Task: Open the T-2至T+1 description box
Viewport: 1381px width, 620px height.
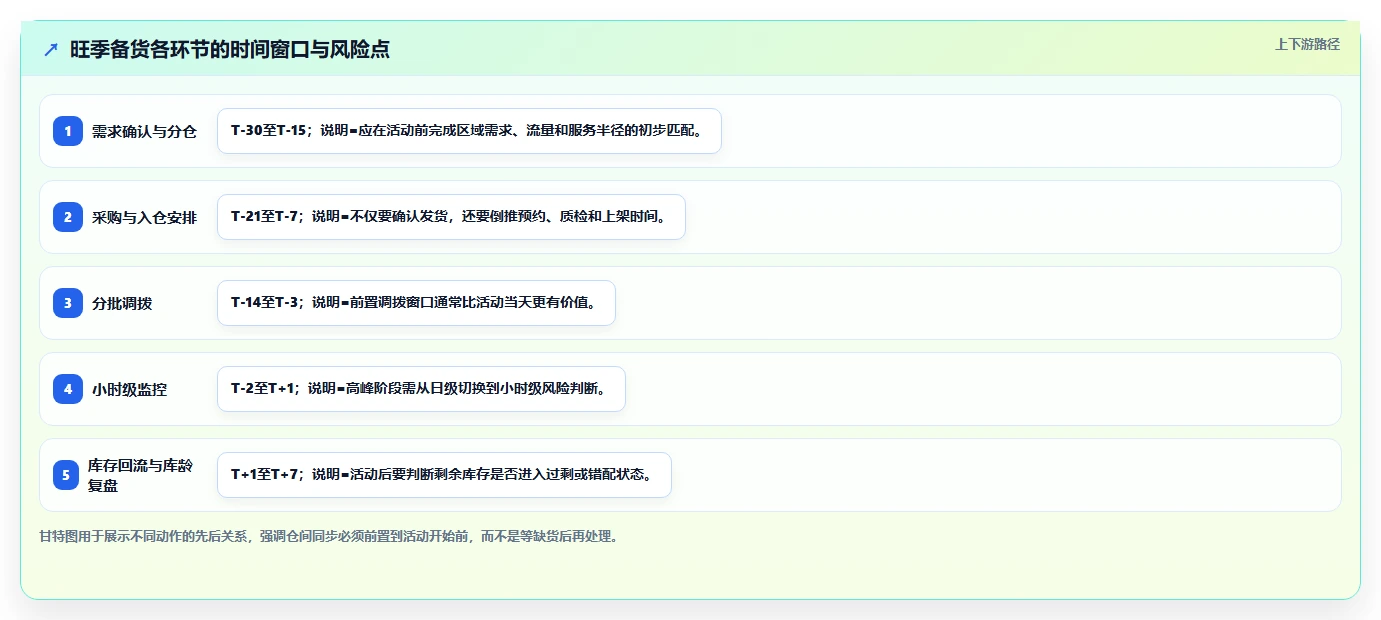Action: pos(421,389)
